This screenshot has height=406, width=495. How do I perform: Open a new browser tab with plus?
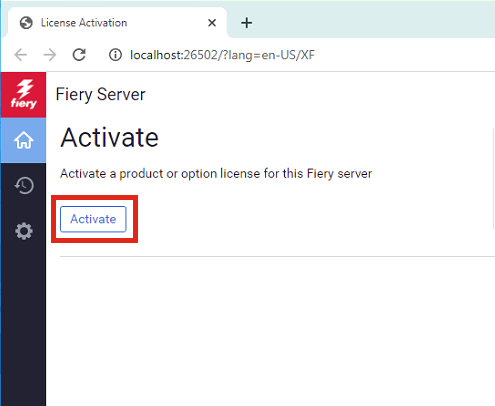click(x=247, y=23)
